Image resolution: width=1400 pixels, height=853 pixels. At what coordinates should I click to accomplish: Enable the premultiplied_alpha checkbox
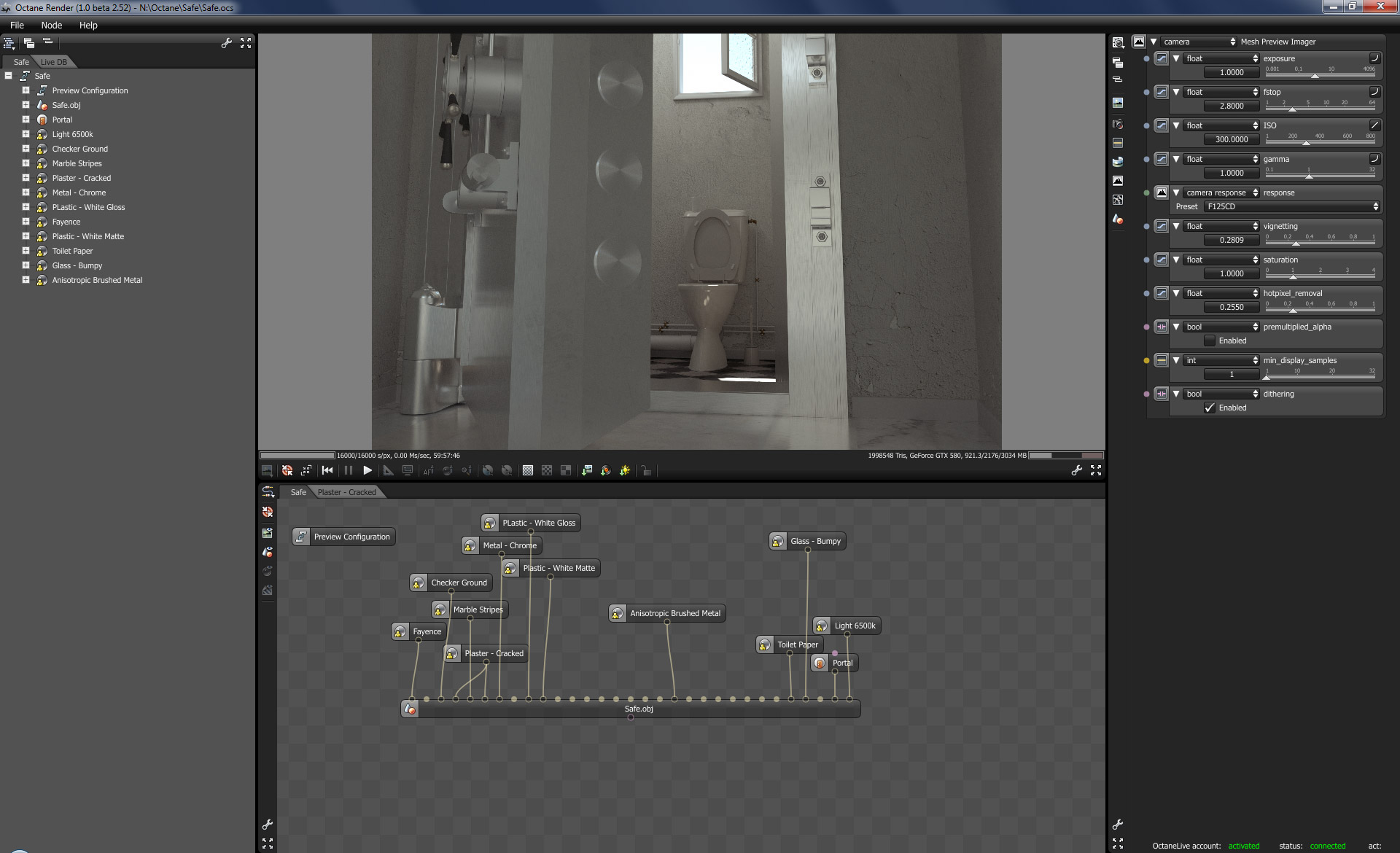click(1210, 340)
